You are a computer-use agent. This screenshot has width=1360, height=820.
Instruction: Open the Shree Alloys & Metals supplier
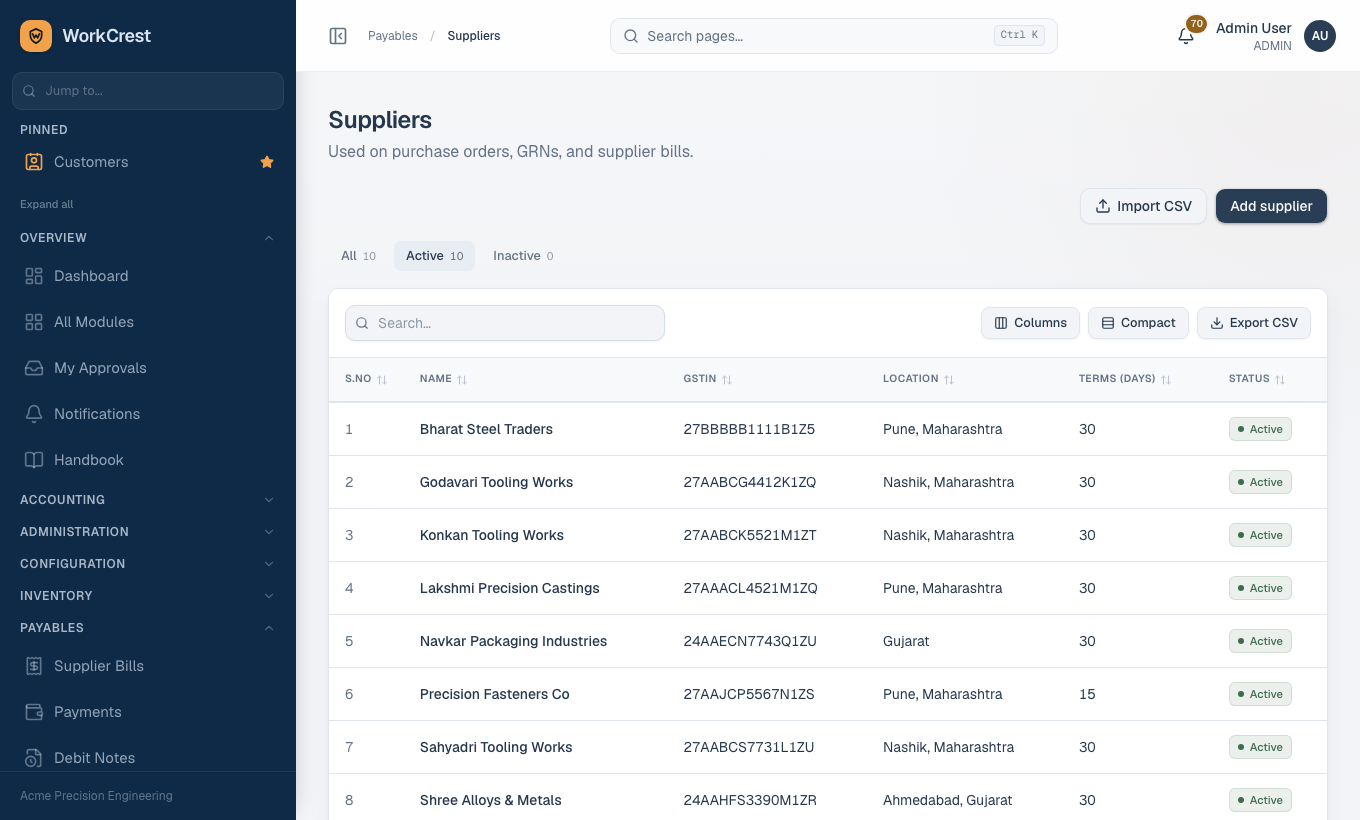[491, 800]
